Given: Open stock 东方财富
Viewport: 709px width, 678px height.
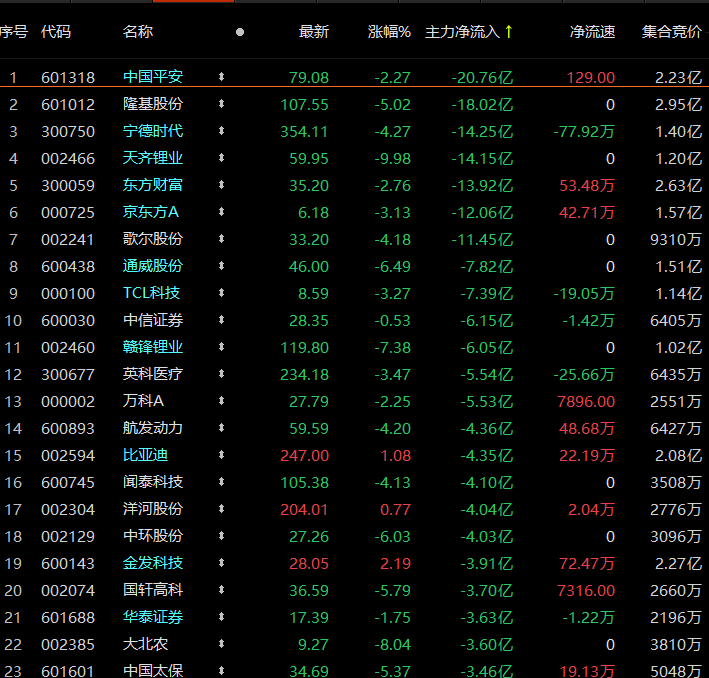Looking at the screenshot, I should click(153, 185).
